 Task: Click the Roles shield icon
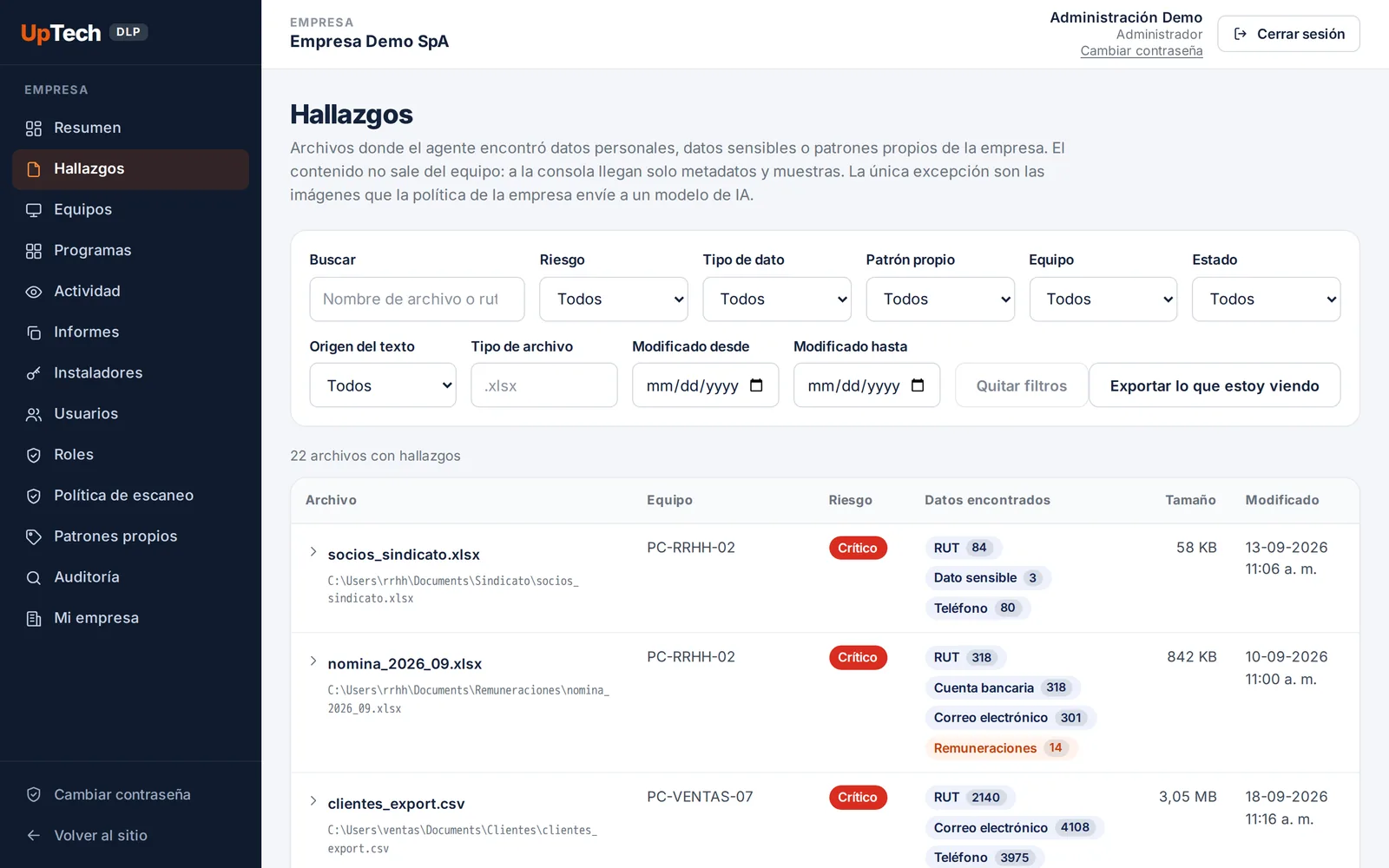[x=34, y=455]
